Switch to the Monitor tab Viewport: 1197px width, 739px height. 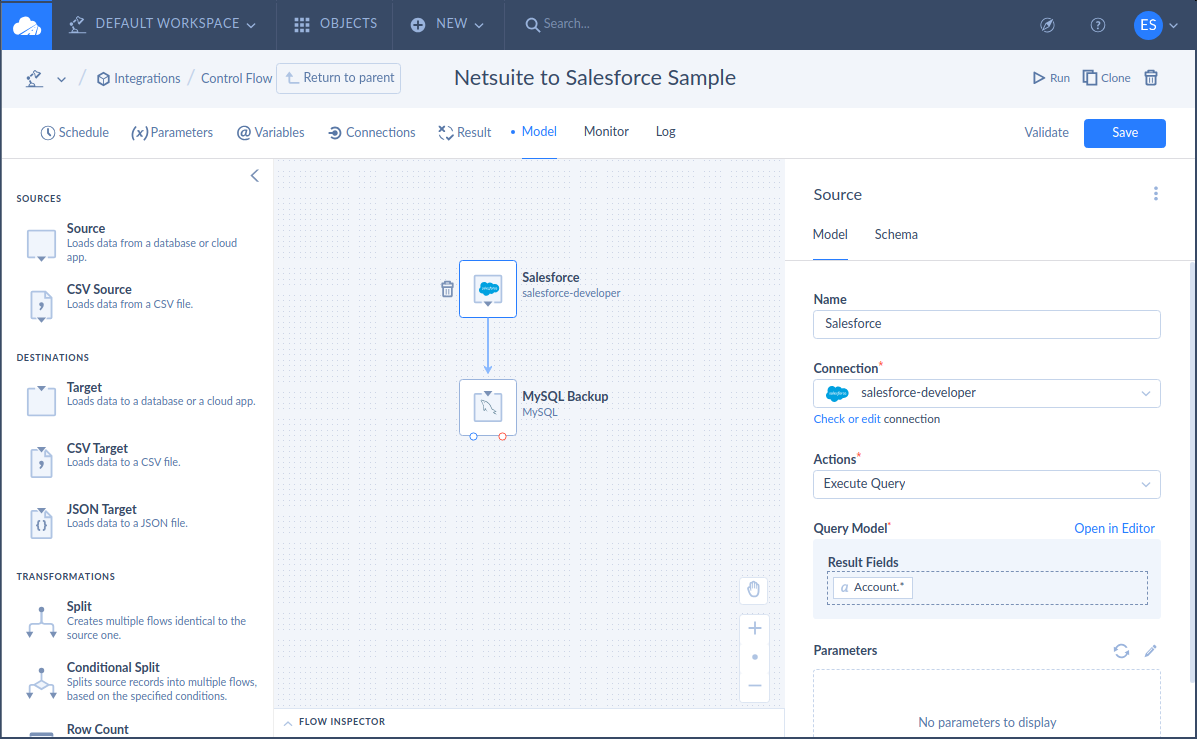[606, 132]
